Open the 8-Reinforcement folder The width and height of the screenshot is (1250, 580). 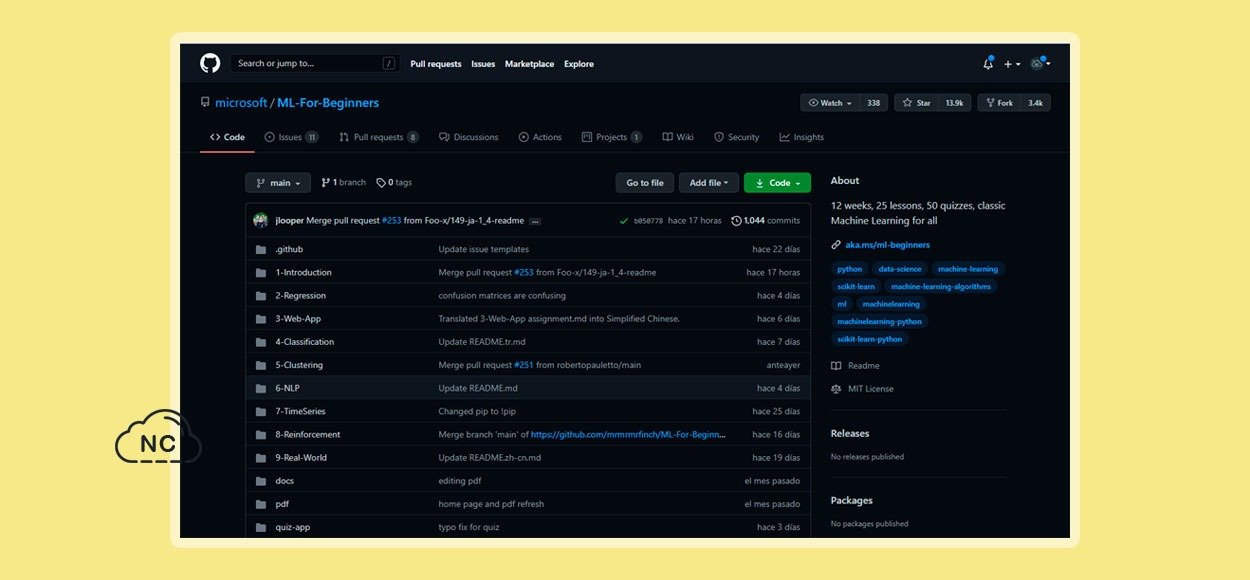tap(308, 434)
